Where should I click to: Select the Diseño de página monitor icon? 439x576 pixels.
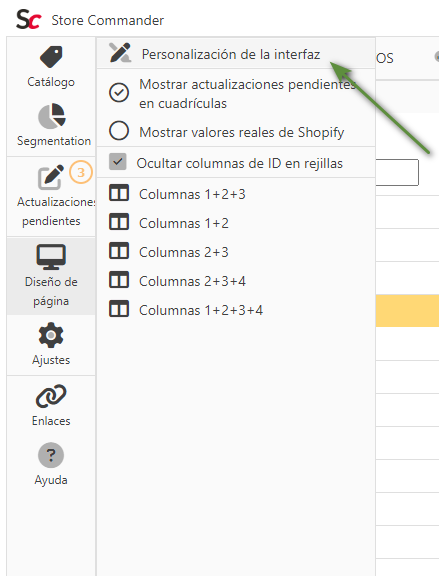[x=51, y=257]
